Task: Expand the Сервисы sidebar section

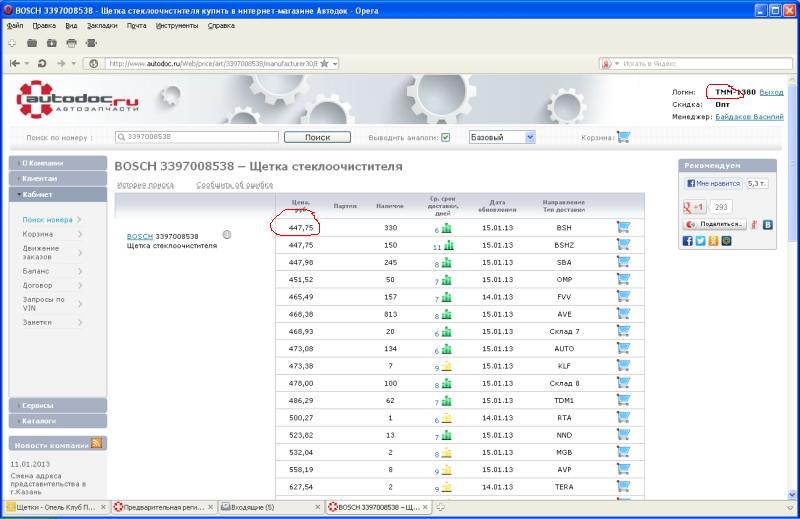Action: click(x=58, y=405)
